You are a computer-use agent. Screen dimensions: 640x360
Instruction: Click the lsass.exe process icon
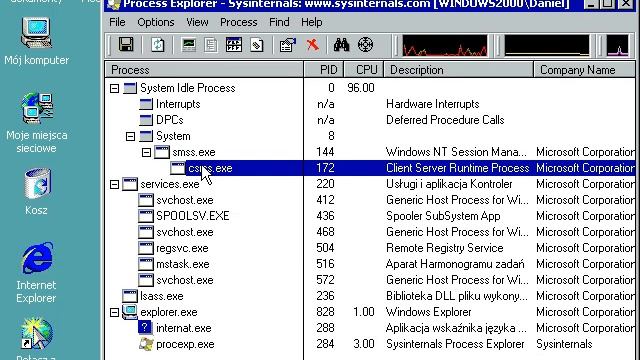click(130, 296)
